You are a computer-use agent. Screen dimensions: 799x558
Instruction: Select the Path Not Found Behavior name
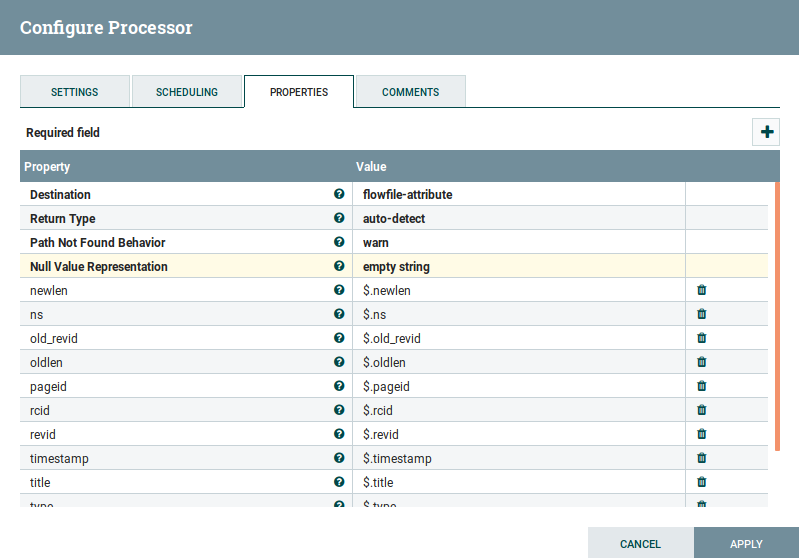point(97,242)
